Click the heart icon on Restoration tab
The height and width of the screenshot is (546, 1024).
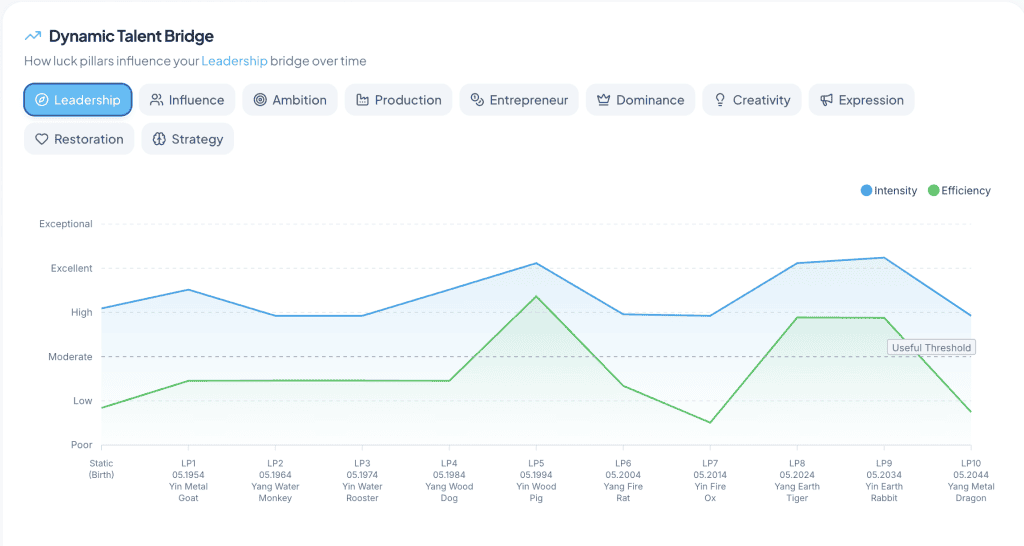(x=42, y=139)
